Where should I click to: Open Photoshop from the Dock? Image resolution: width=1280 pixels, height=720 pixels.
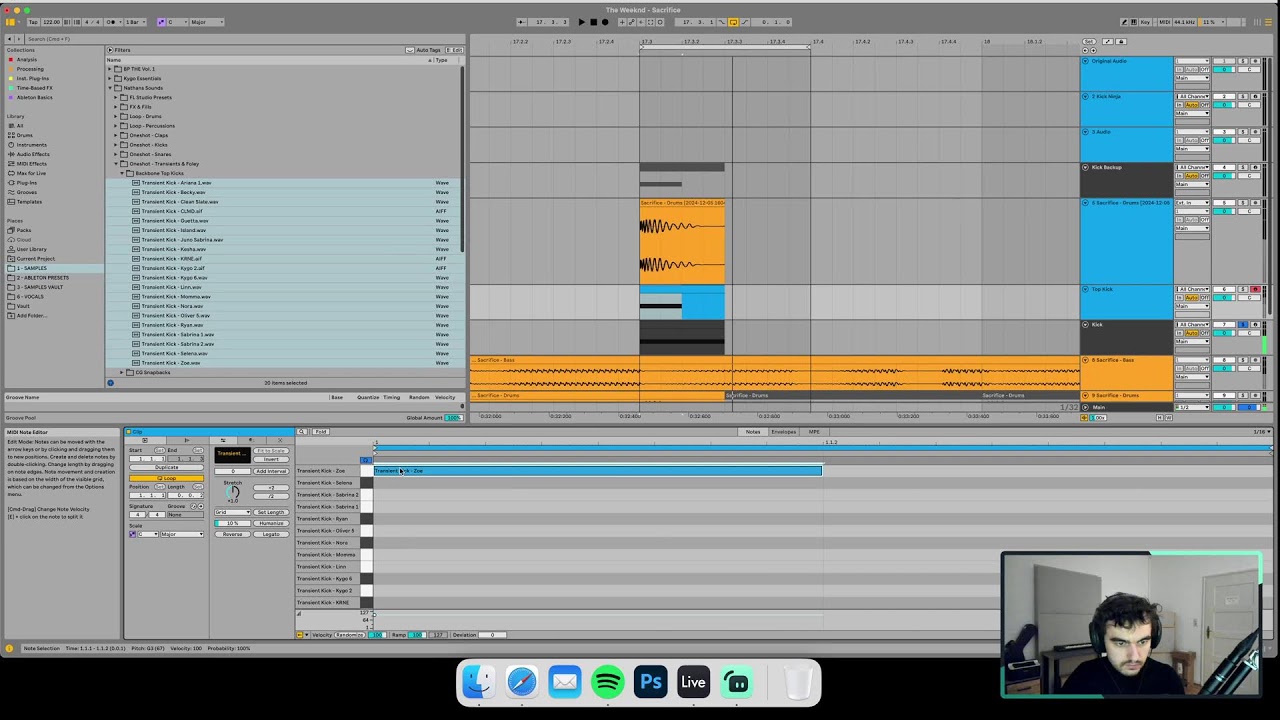[651, 683]
